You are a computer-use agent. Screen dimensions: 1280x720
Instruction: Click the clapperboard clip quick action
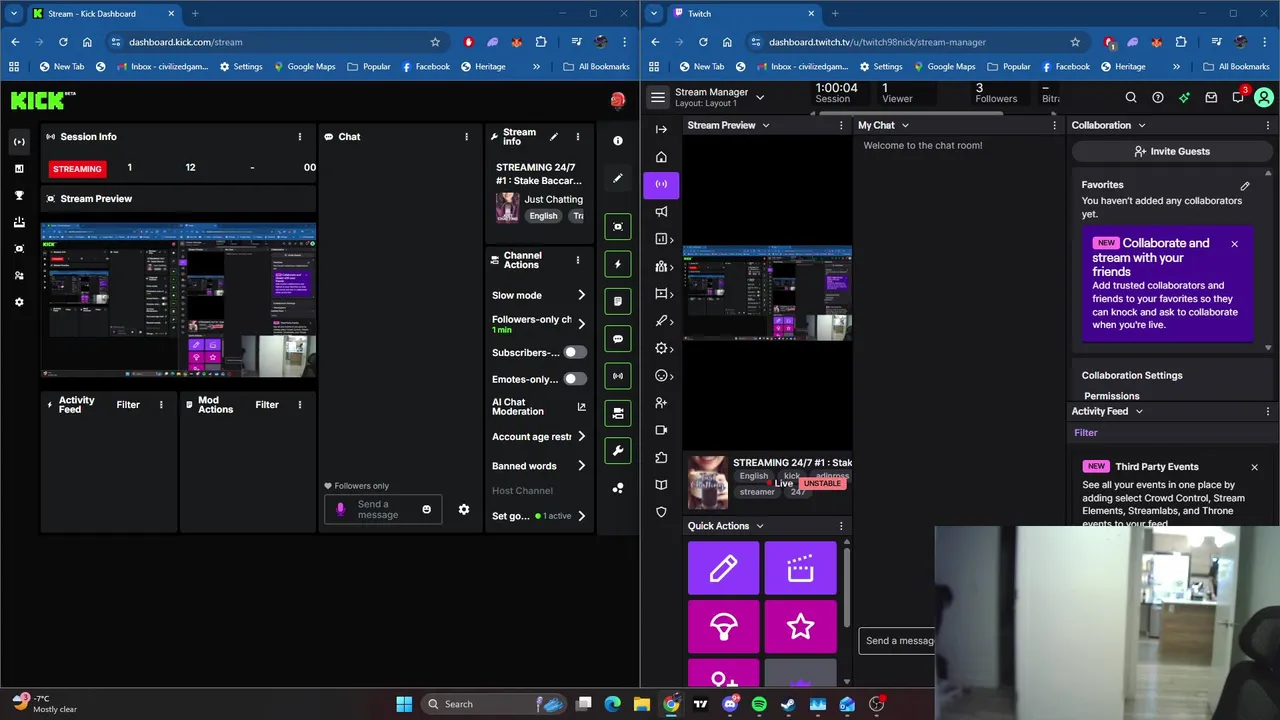coord(800,568)
